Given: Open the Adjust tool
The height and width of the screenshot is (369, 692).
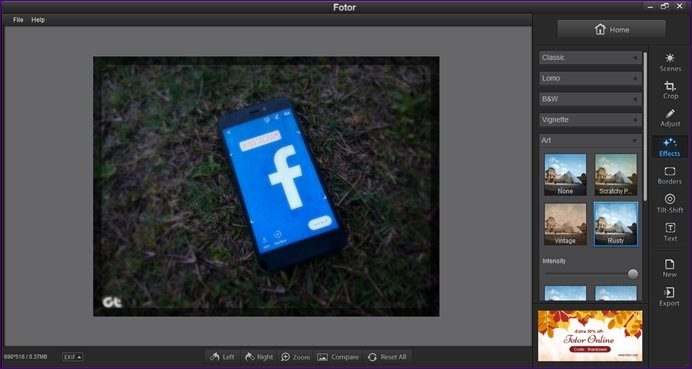Looking at the screenshot, I should point(670,118).
